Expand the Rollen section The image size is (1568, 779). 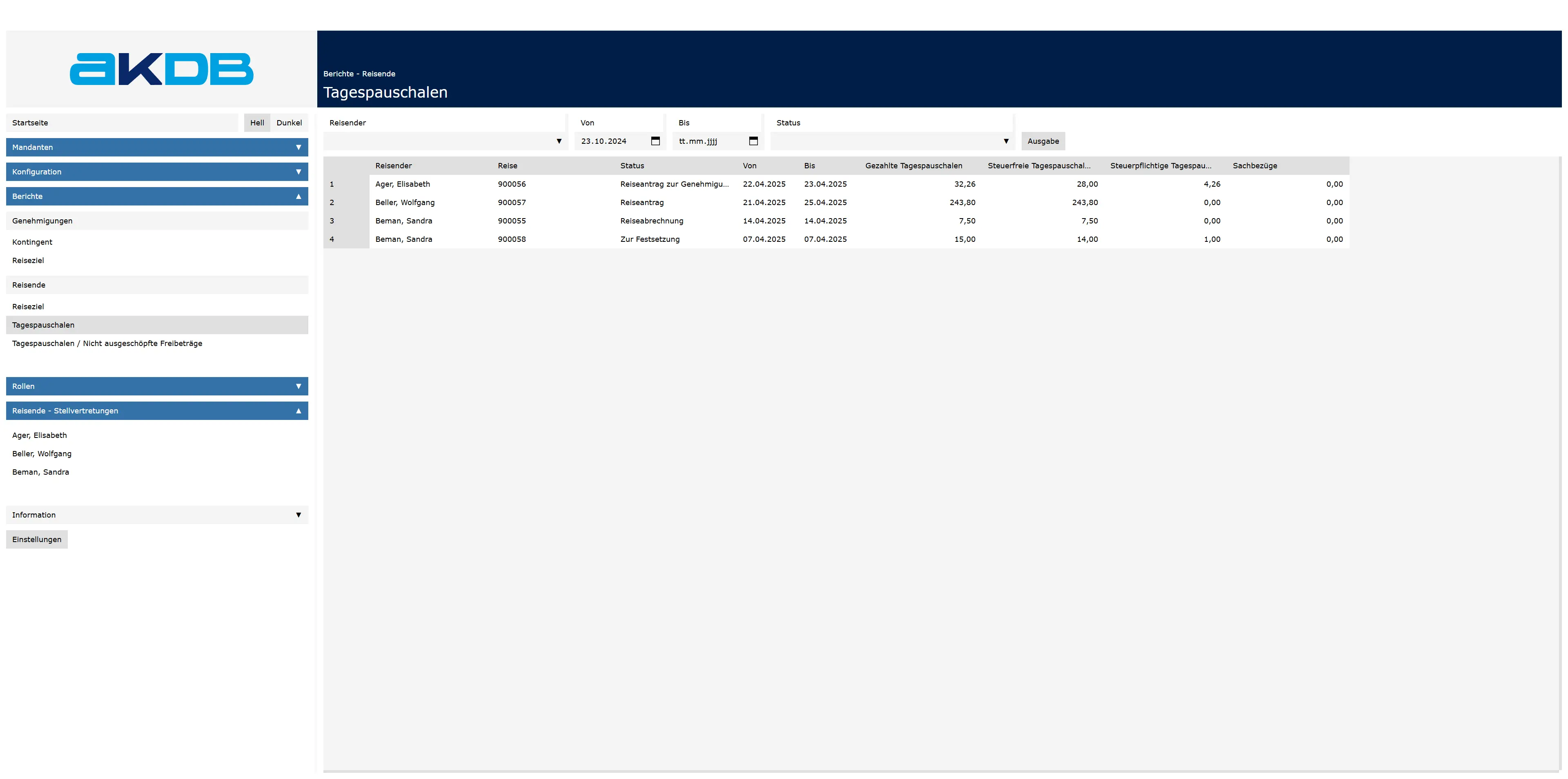click(157, 386)
